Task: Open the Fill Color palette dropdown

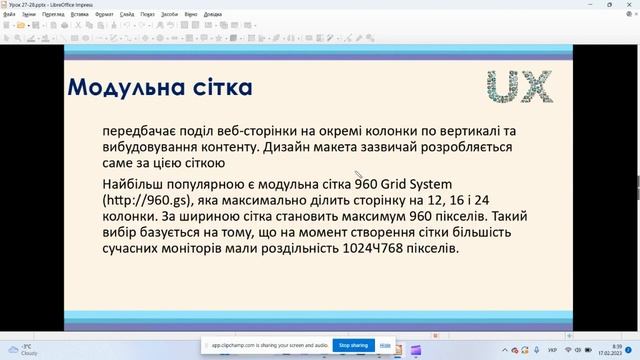Action: click(x=53, y=38)
